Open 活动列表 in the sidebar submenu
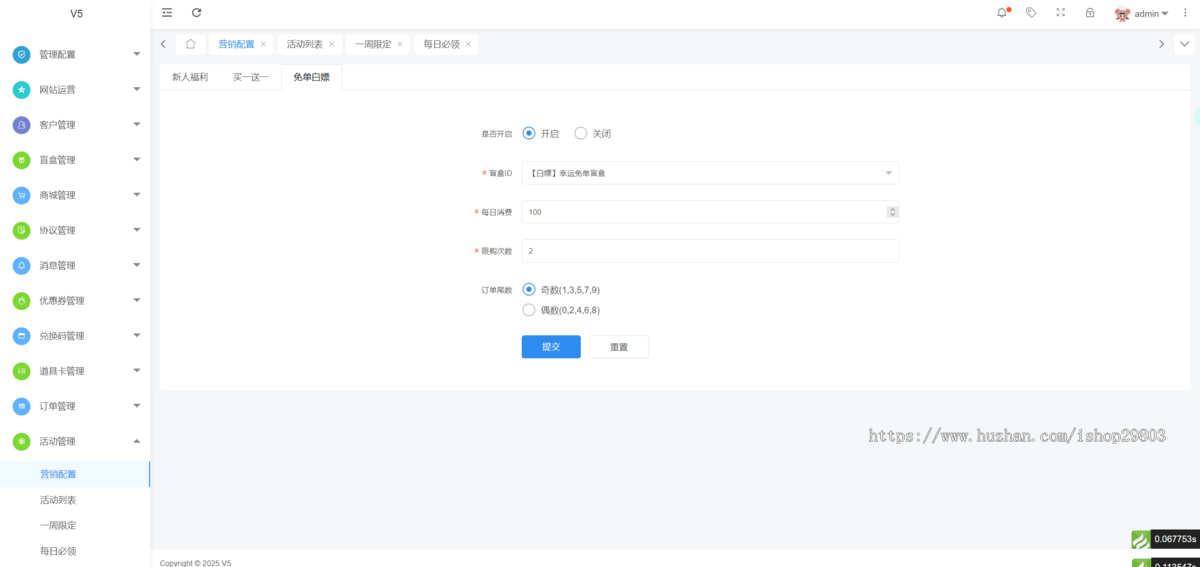Image resolution: width=1200 pixels, height=567 pixels. pos(58,500)
